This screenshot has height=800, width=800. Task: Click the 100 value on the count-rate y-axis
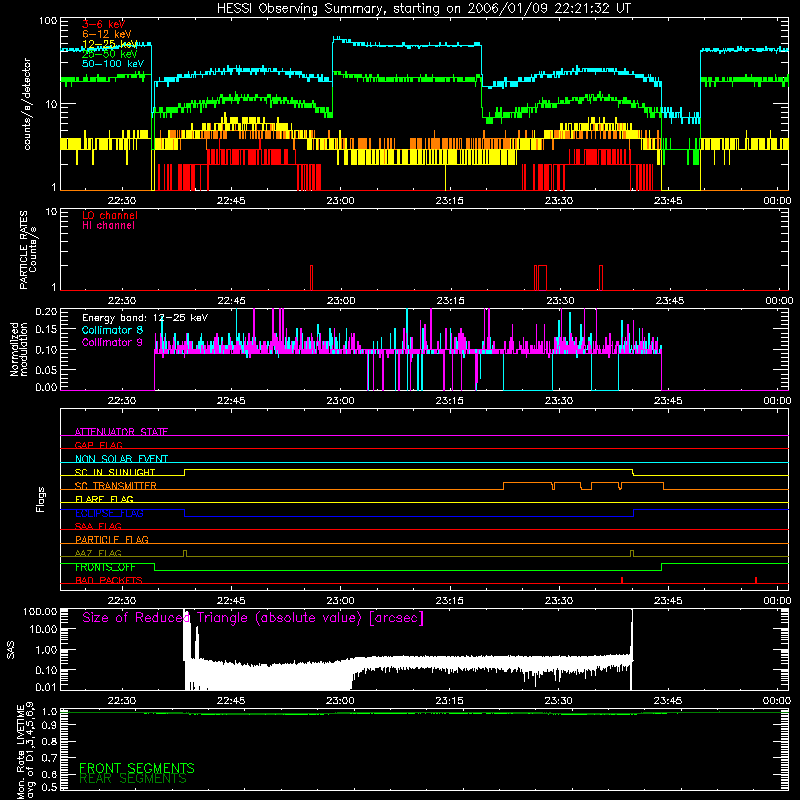48,21
